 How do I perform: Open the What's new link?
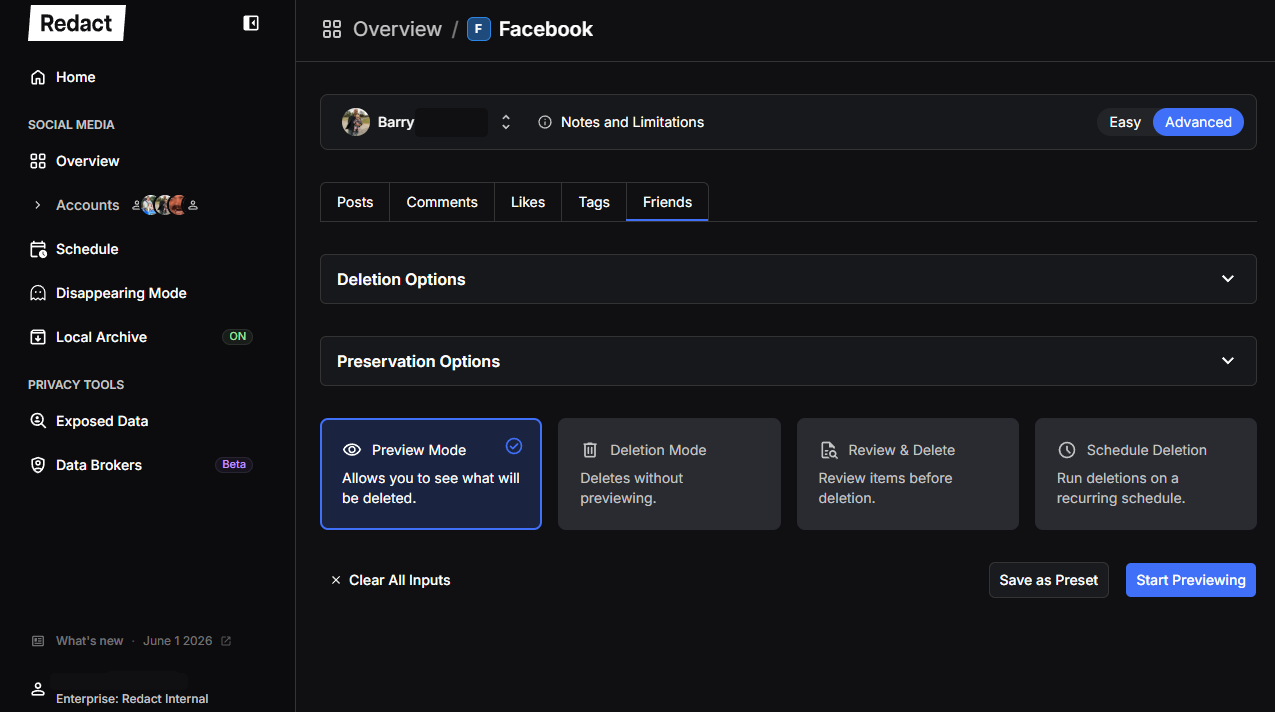90,641
